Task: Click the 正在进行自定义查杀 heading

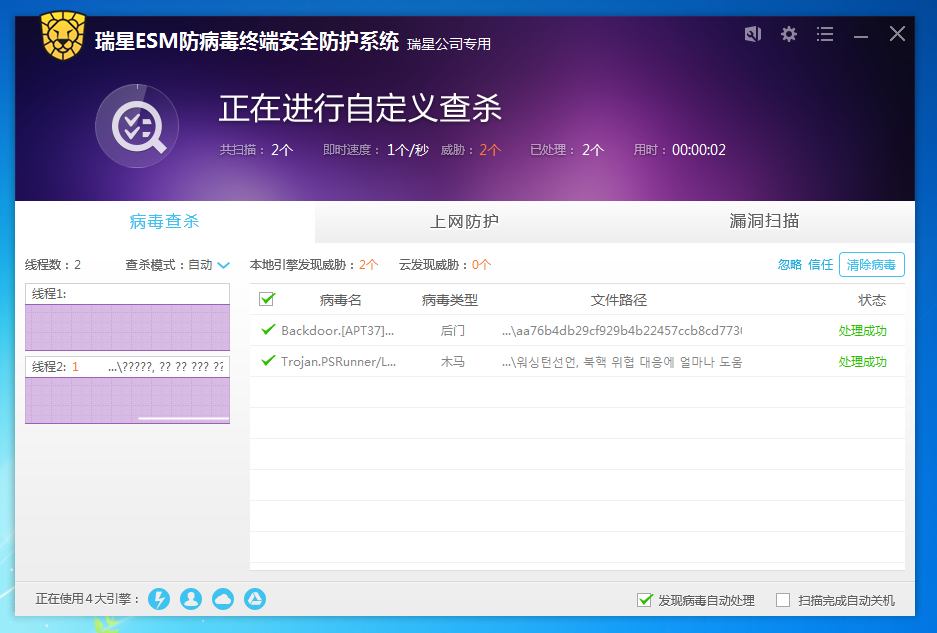Action: (x=360, y=108)
